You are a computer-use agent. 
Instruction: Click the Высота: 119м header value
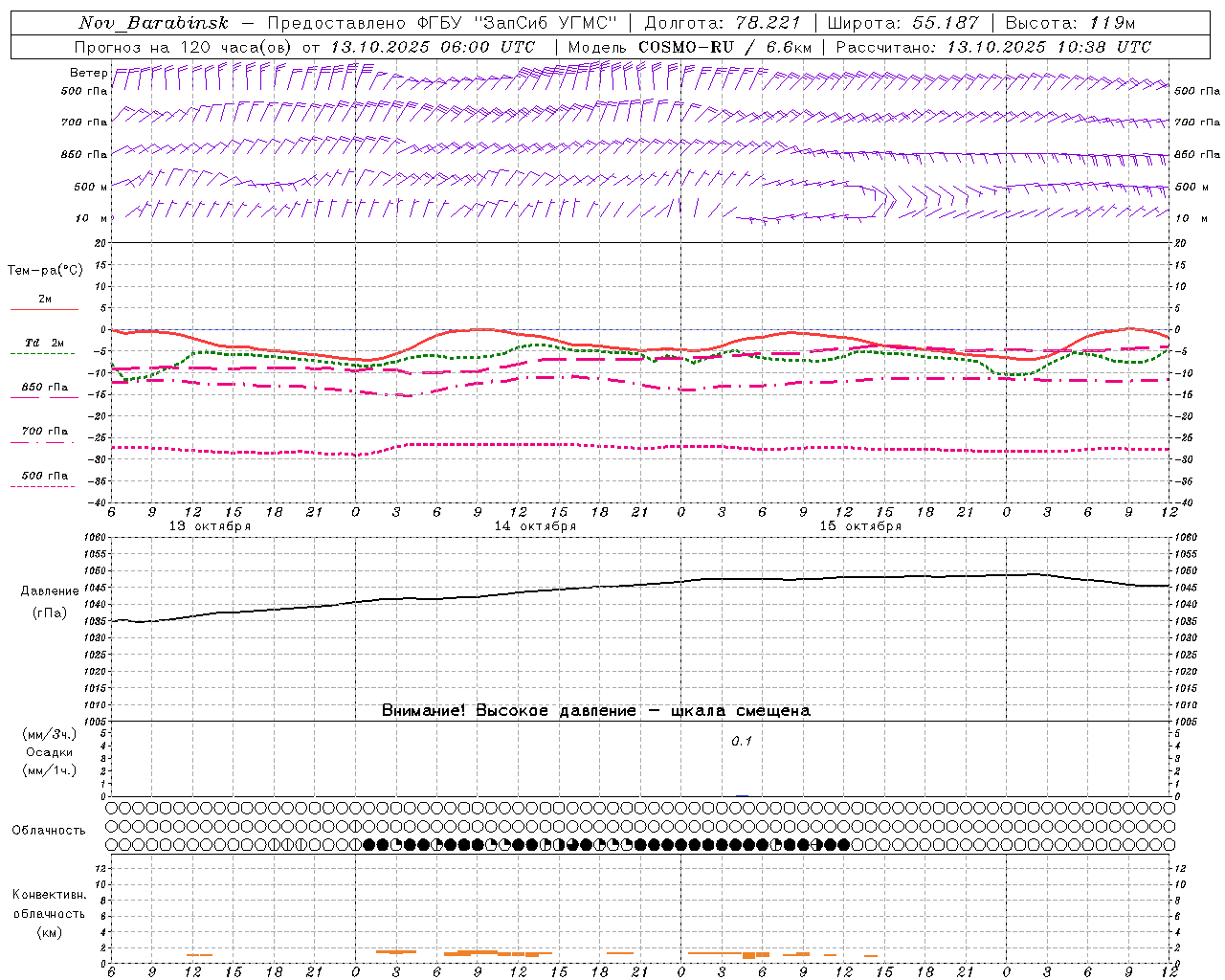(x=1070, y=23)
